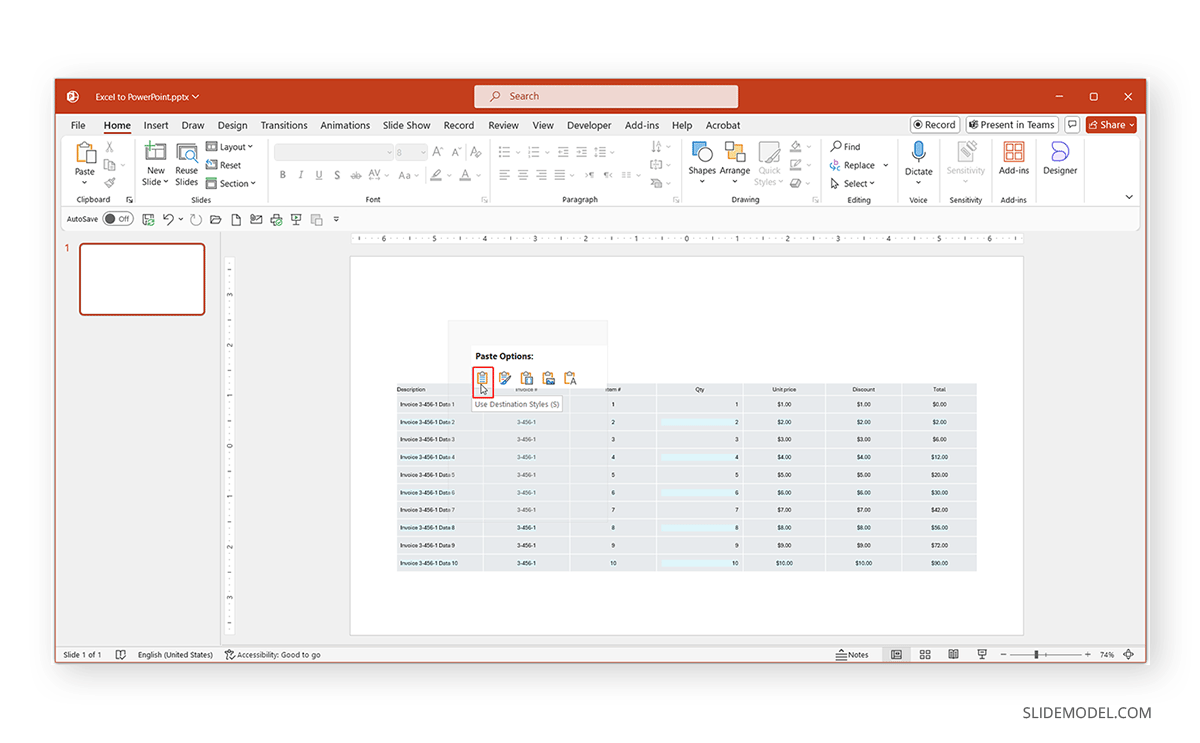Open the Layout dropdown
The image size is (1200, 743).
click(230, 146)
